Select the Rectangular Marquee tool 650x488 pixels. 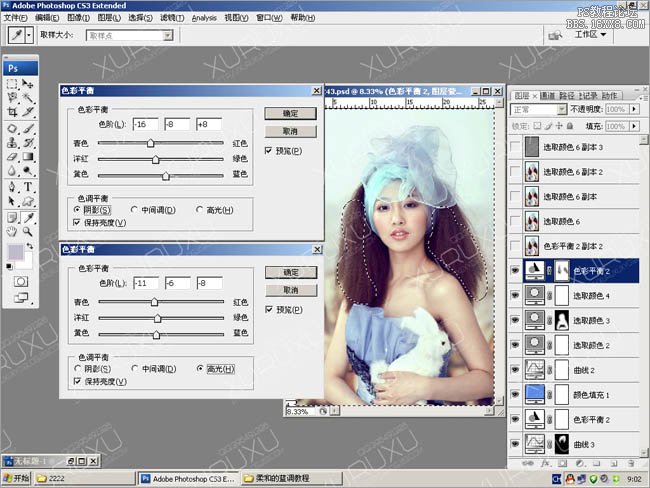pyautogui.click(x=12, y=84)
